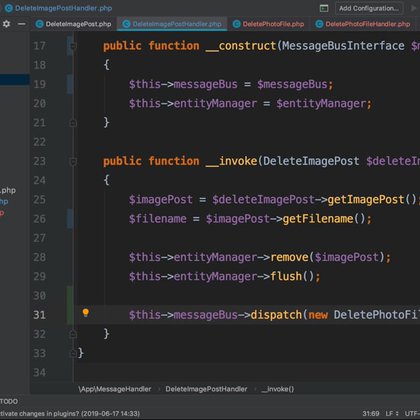
Task: Click DeleteImagePost type in __invoke signature
Action: click(311, 161)
